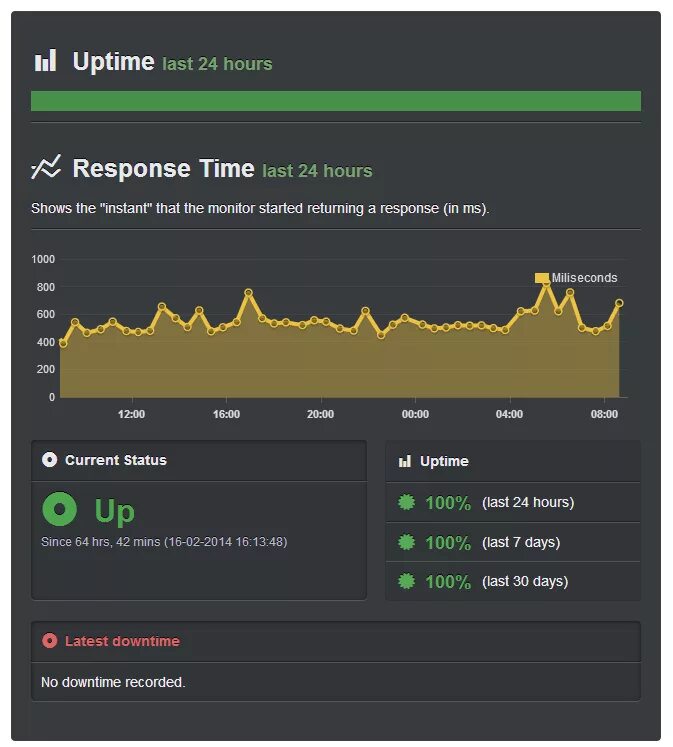
Task: Click the line graph icon beside Response Time
Action: click(46, 167)
